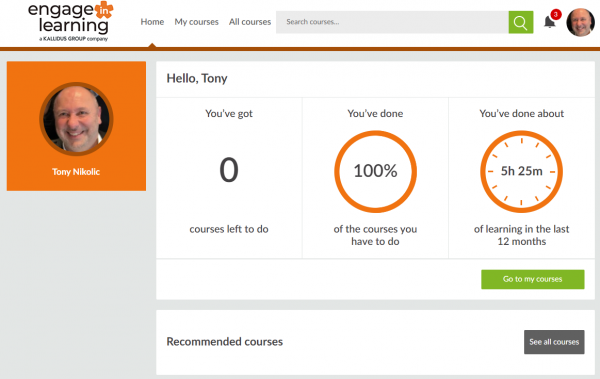Click the Tony Nikolic name label
600x379 pixels.
[76, 172]
